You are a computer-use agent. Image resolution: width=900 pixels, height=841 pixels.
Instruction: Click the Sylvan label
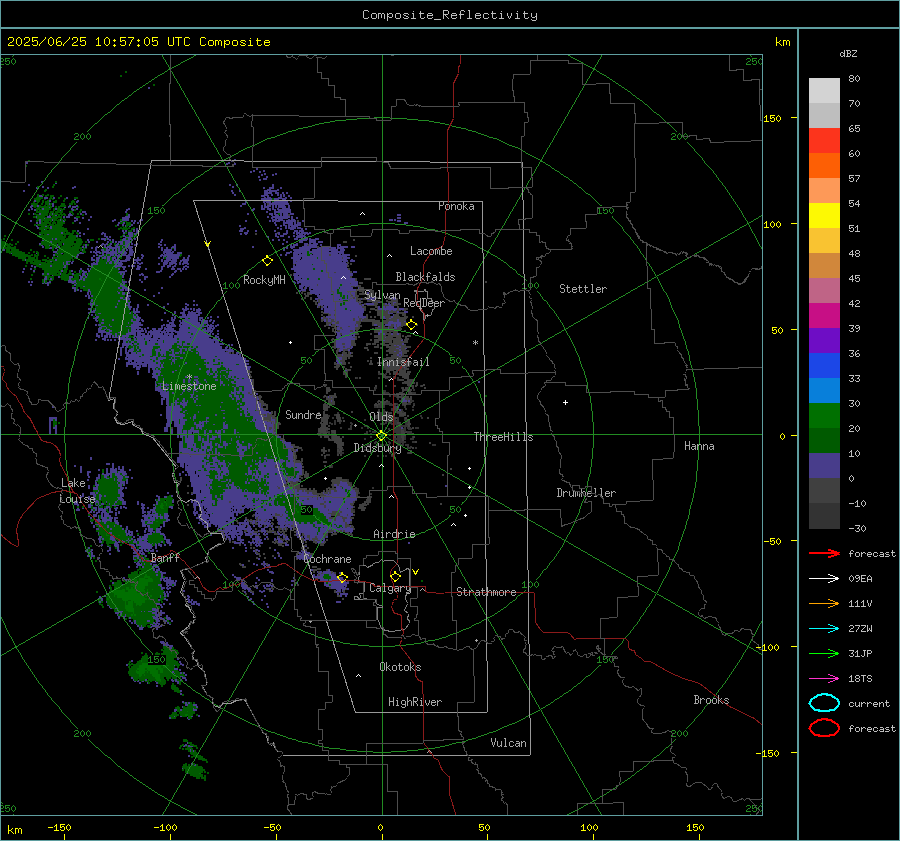tap(382, 295)
